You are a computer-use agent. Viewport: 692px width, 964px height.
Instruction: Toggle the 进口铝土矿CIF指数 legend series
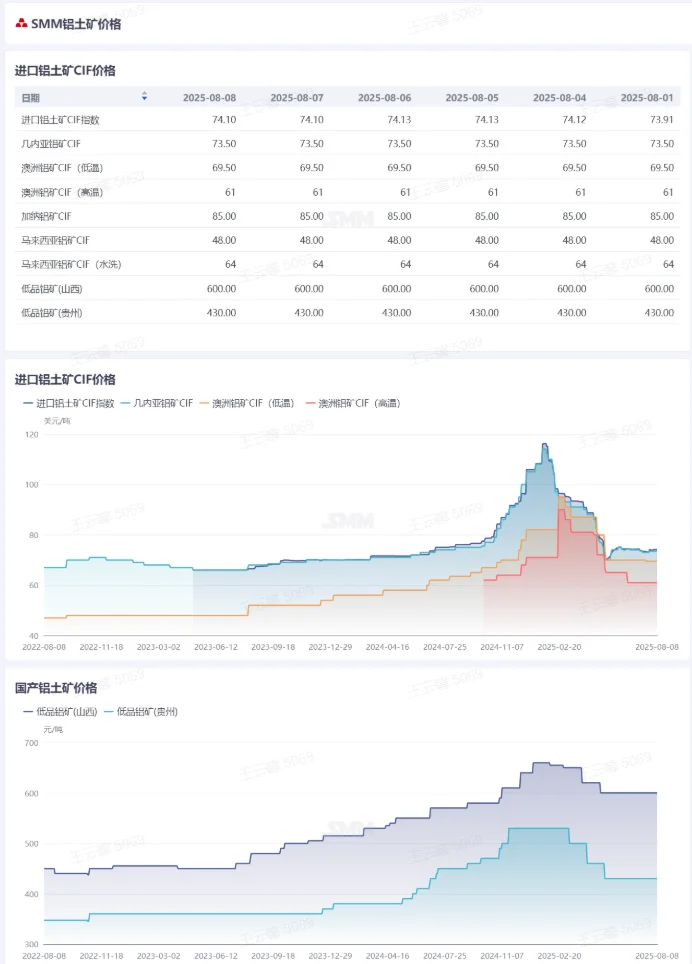pyautogui.click(x=69, y=403)
